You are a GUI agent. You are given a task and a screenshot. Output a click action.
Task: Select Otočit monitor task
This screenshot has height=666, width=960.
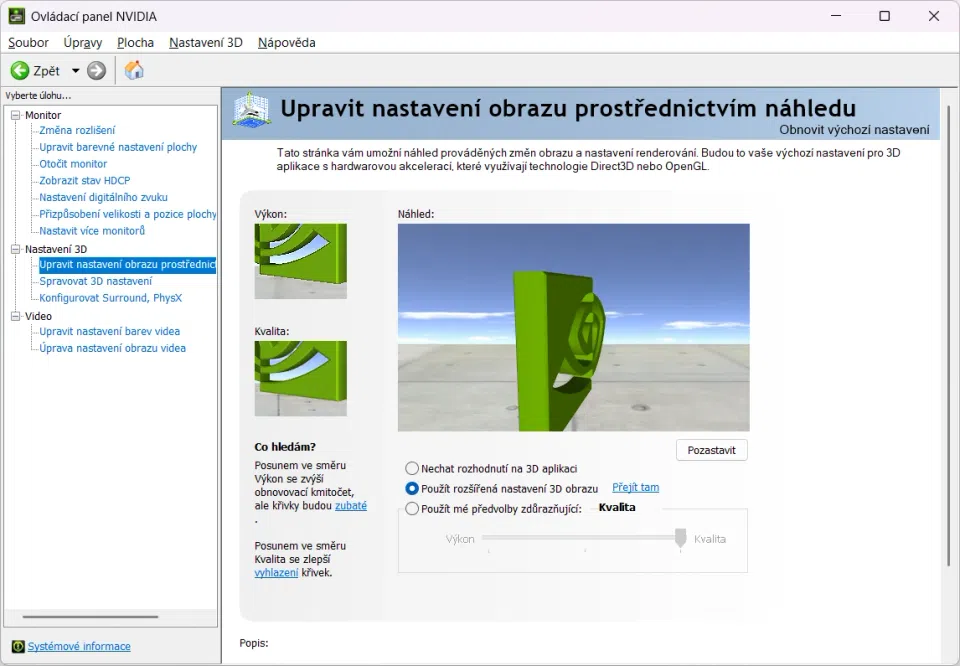73,164
